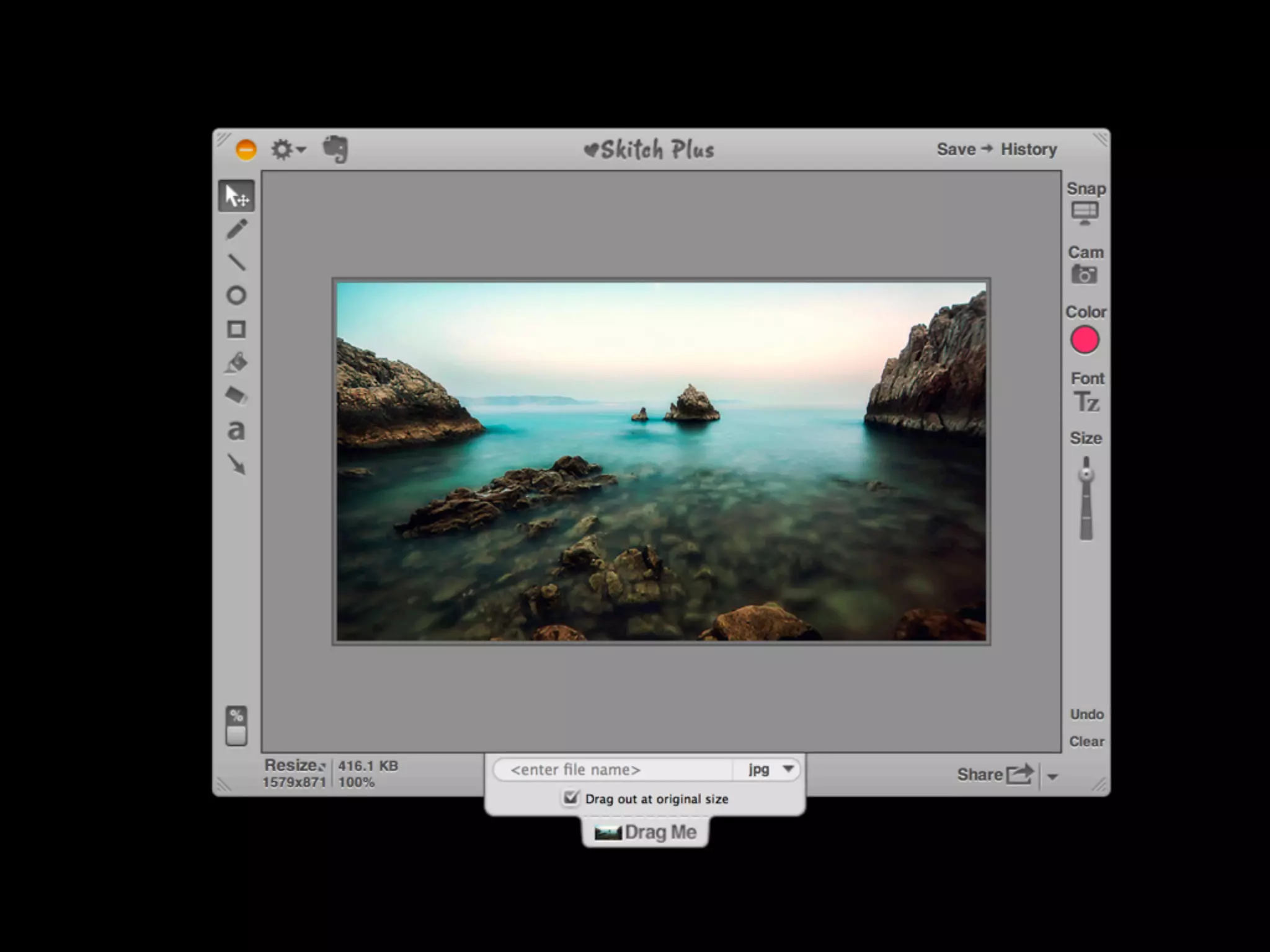
Task: Activate the text tool letter a
Action: (236, 430)
